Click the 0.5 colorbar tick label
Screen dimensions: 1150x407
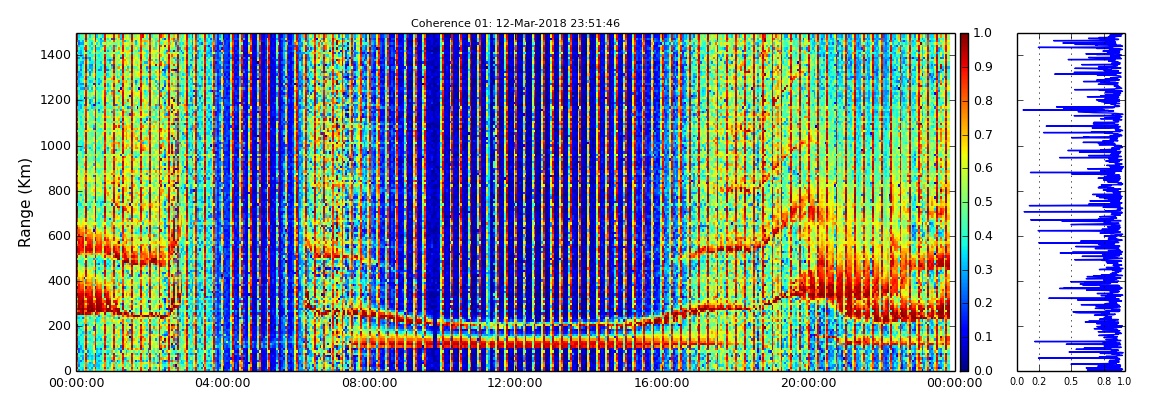click(x=981, y=202)
